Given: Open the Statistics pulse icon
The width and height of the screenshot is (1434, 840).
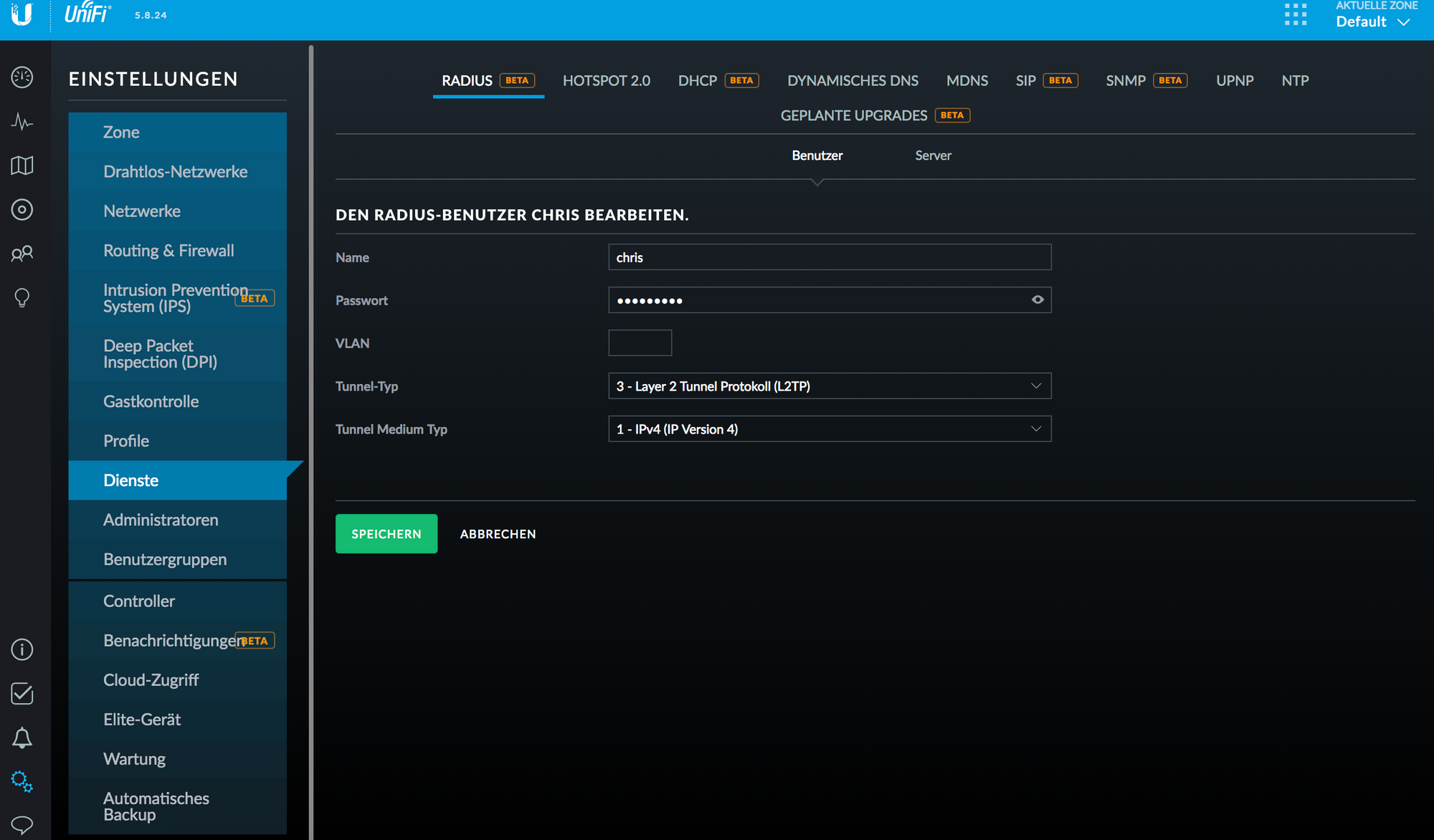Looking at the screenshot, I should click(x=22, y=122).
